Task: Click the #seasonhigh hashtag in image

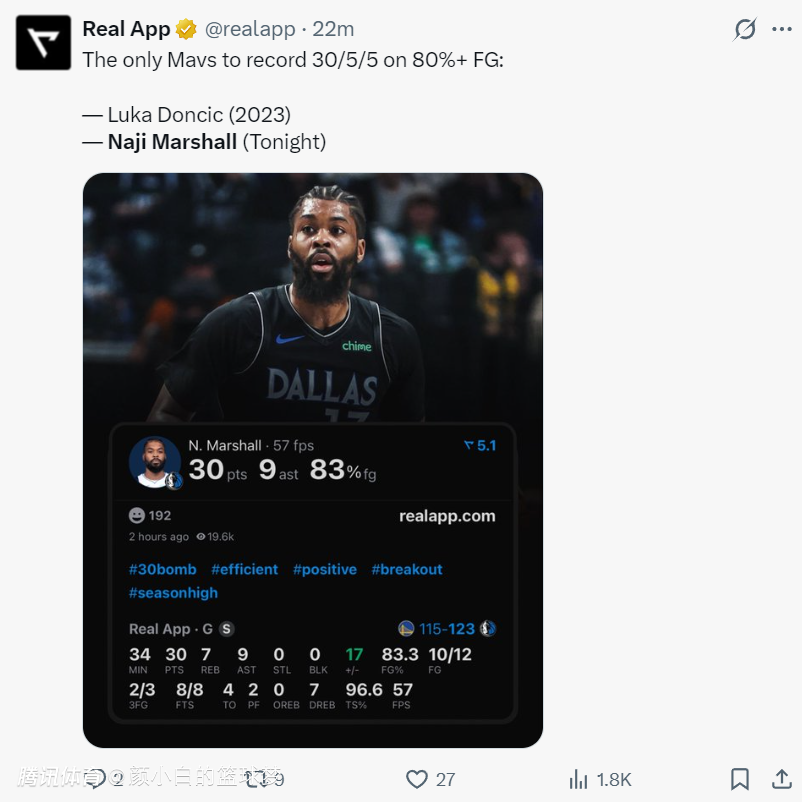Action: tap(173, 592)
